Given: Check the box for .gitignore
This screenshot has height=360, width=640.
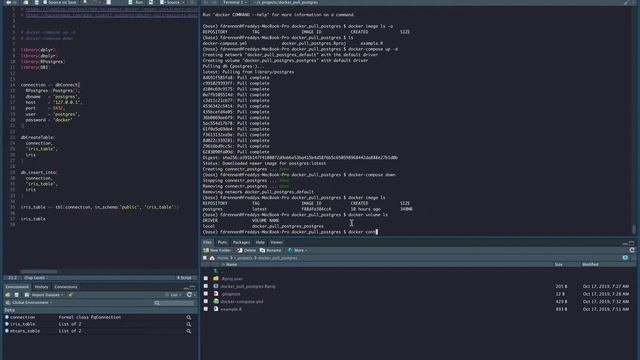Looking at the screenshot, I should coord(206,293).
